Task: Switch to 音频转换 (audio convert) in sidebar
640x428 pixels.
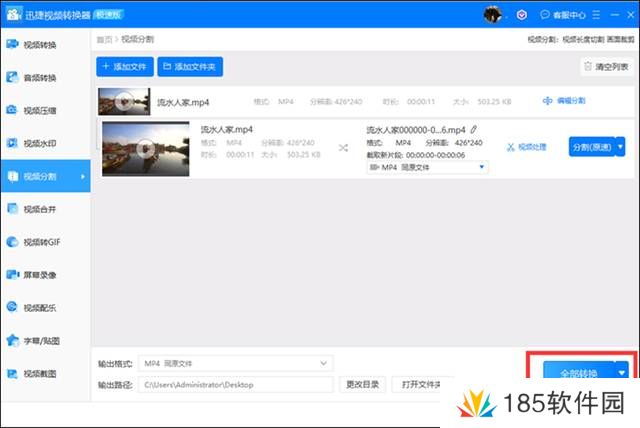Action: (40, 78)
